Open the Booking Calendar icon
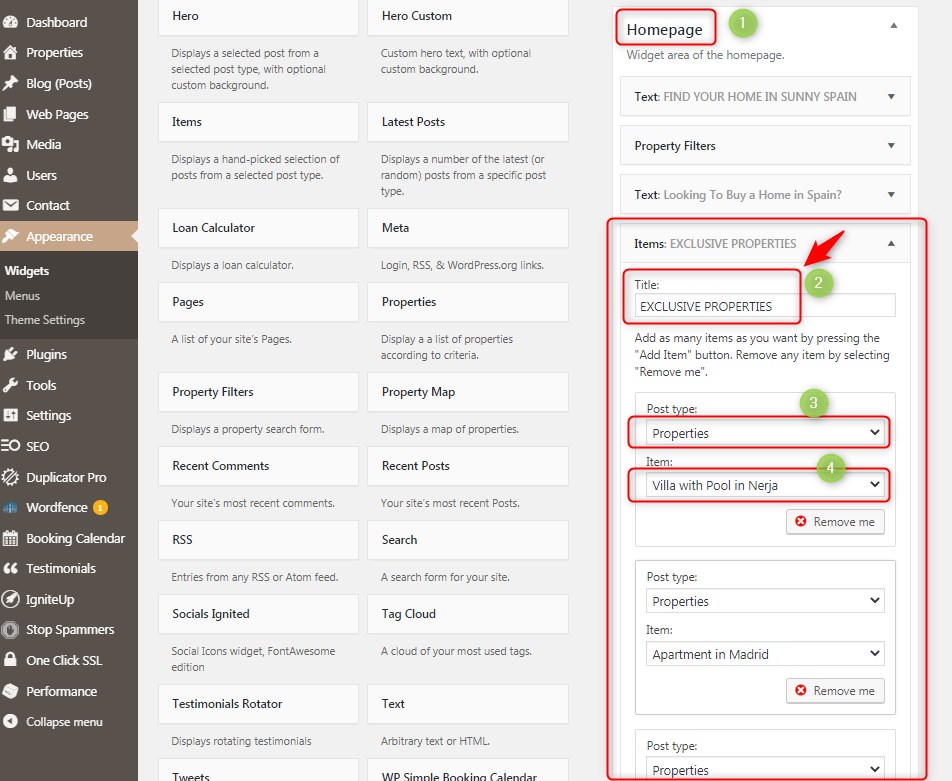This screenshot has width=952, height=781. click(x=11, y=538)
